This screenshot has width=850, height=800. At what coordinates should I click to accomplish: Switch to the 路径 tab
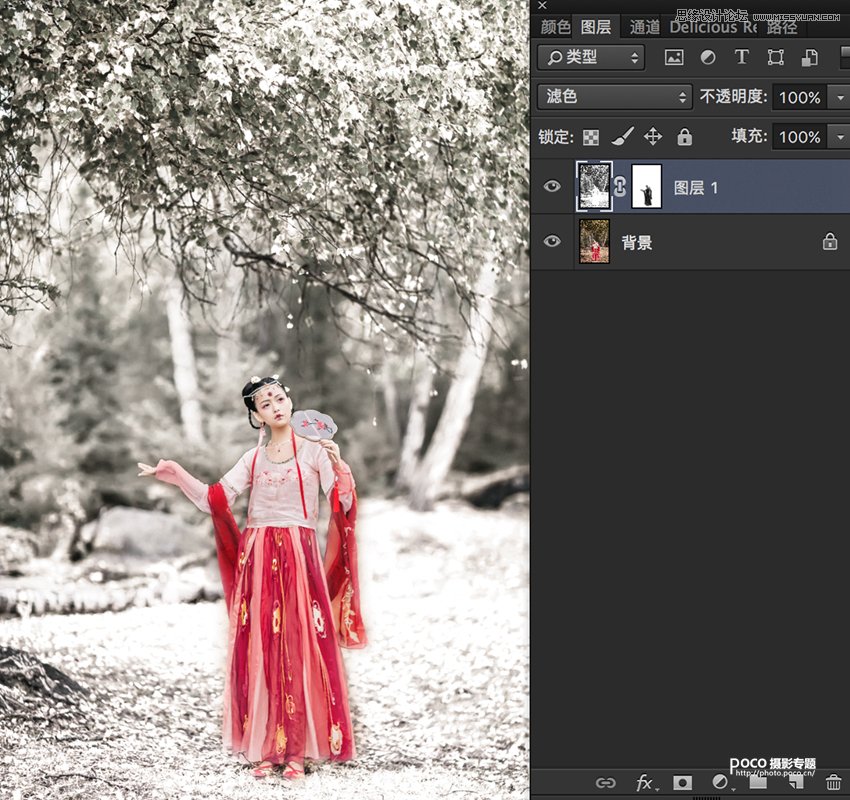(x=782, y=27)
